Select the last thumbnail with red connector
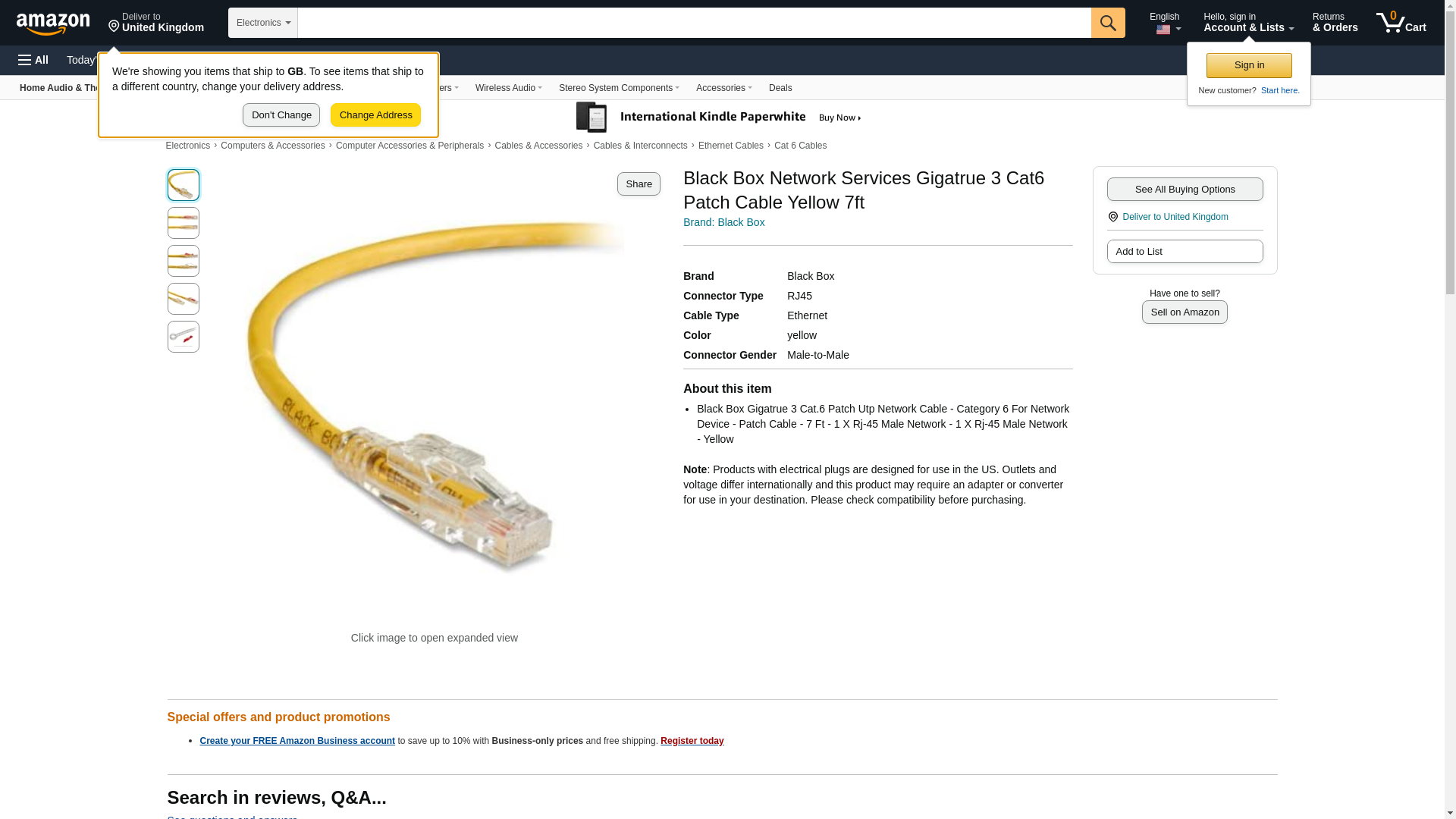1456x819 pixels. click(x=184, y=337)
